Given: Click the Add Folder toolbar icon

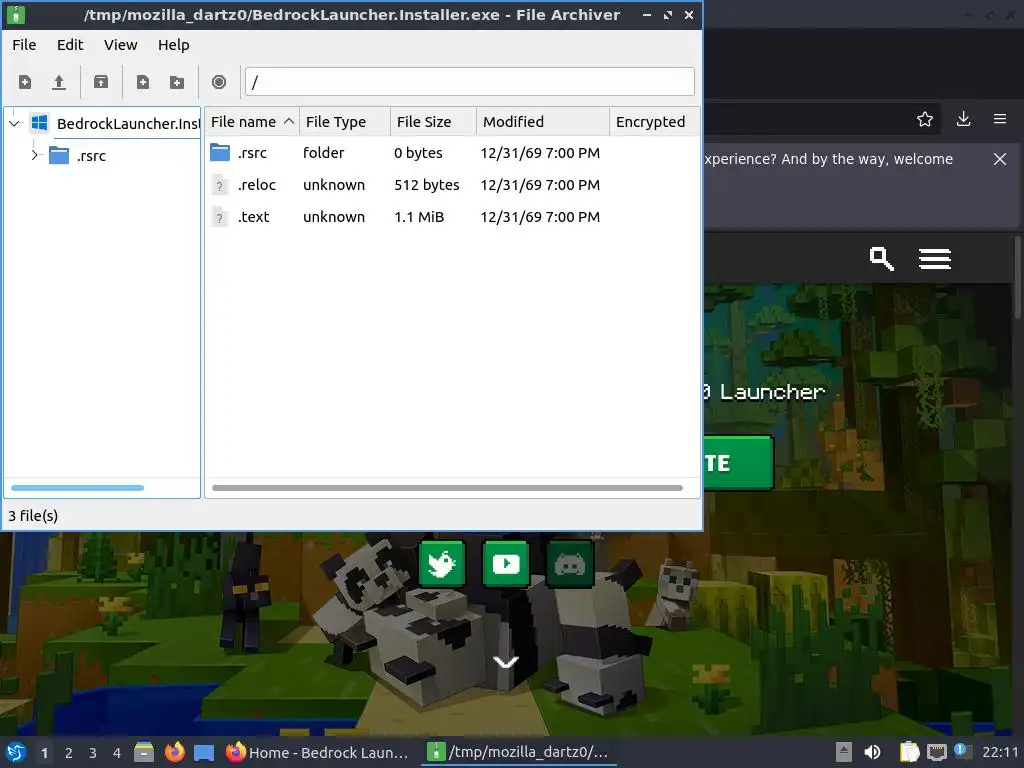Looking at the screenshot, I should click(177, 82).
